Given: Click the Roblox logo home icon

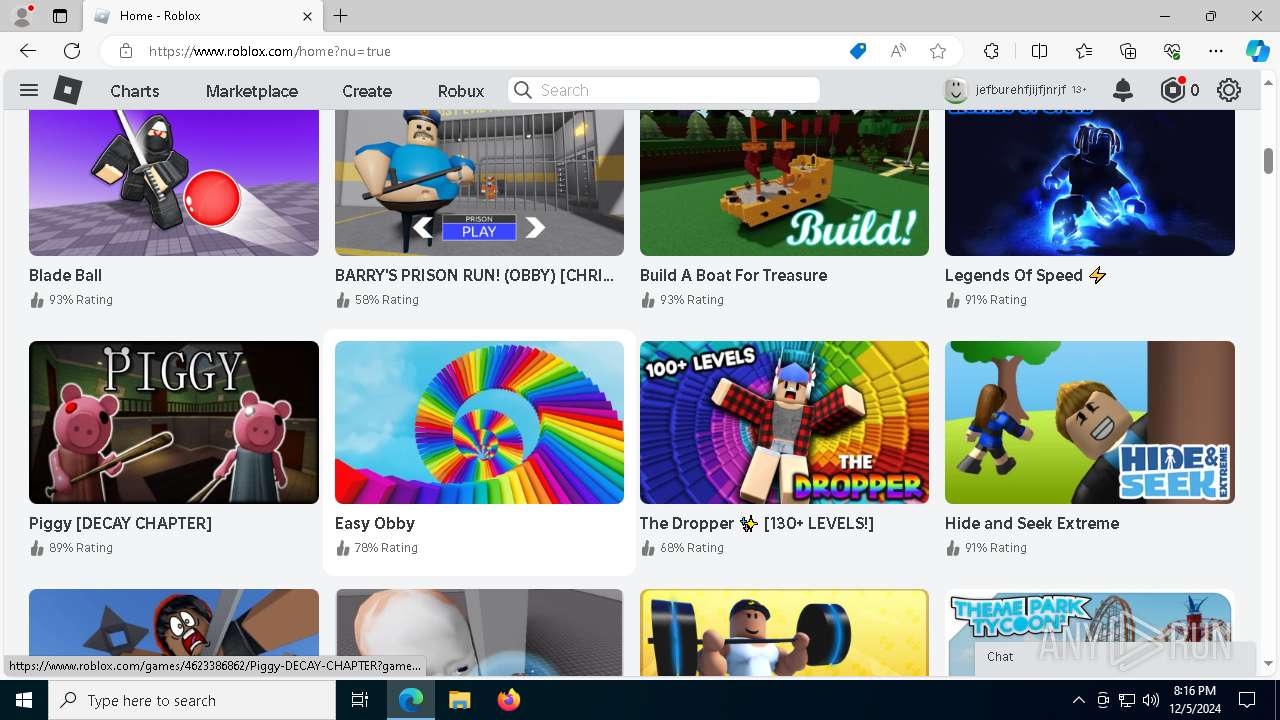Looking at the screenshot, I should pyautogui.click(x=67, y=90).
